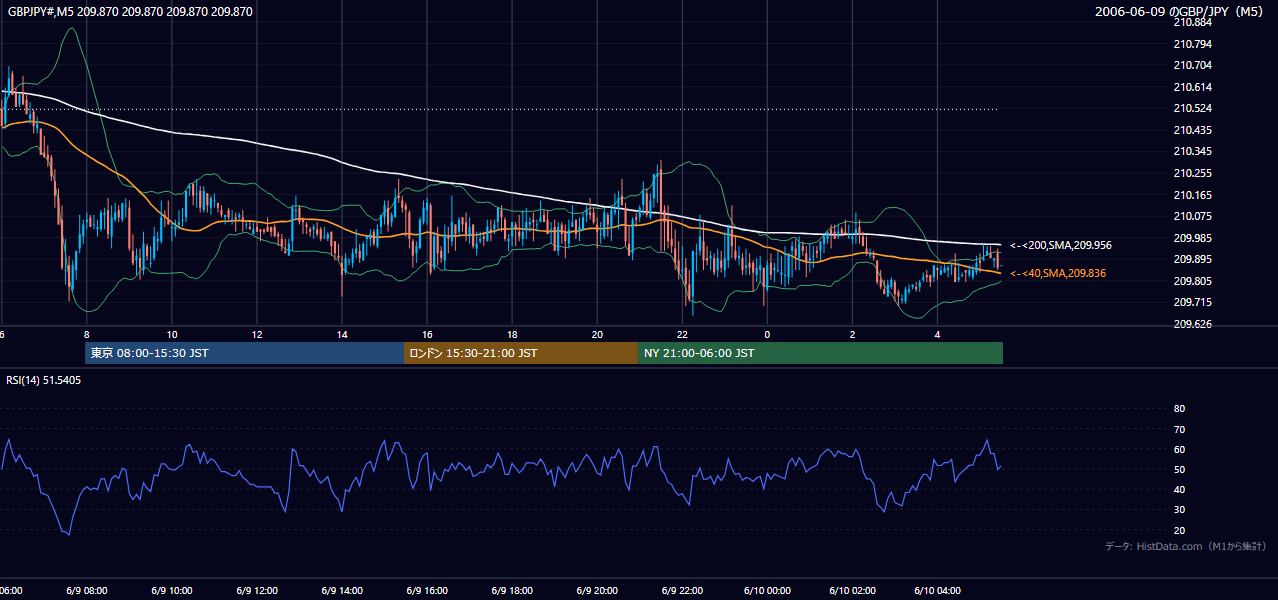Screen dimensions: 1278x600
Task: Click the 6/9 22:00 time axis label
Action: click(682, 590)
